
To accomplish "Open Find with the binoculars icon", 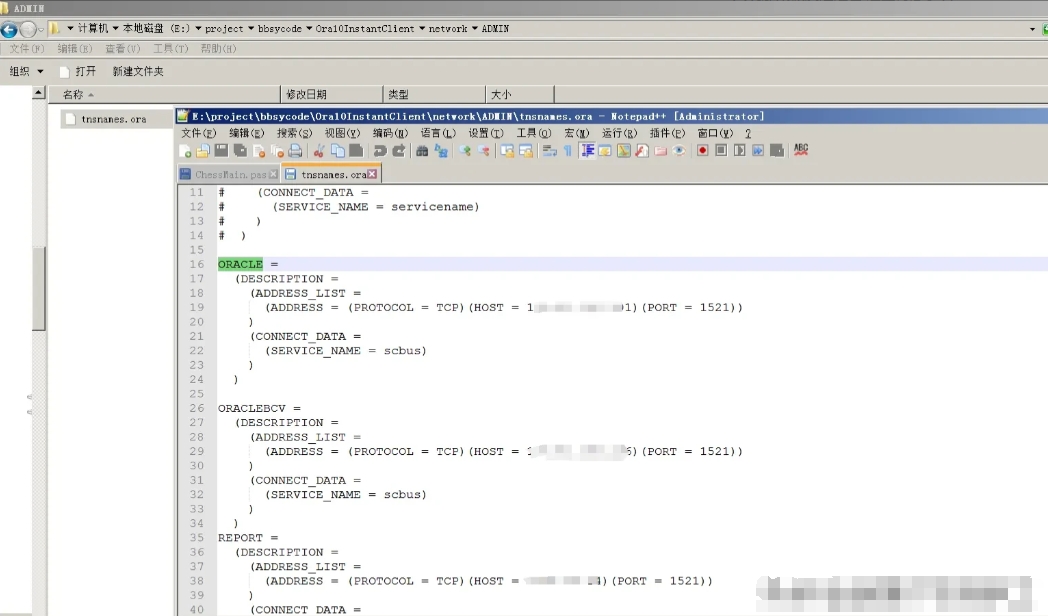I will (422, 151).
